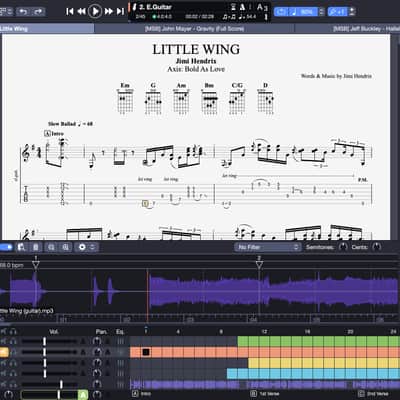Open the equalizer icon on the green track row
The width and height of the screenshot is (400, 400).
(x=120, y=341)
